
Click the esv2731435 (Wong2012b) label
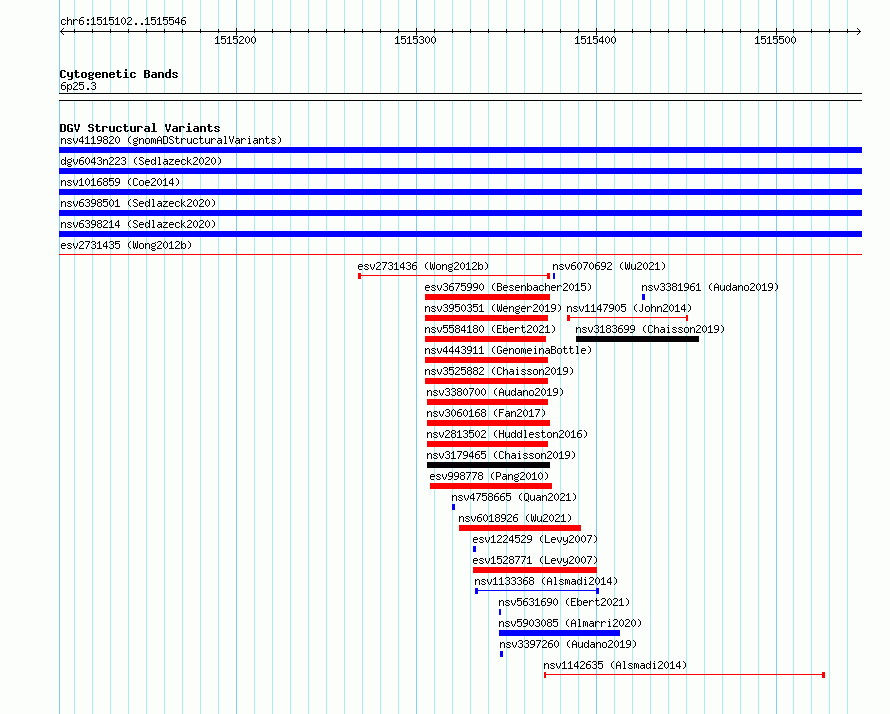pos(126,245)
